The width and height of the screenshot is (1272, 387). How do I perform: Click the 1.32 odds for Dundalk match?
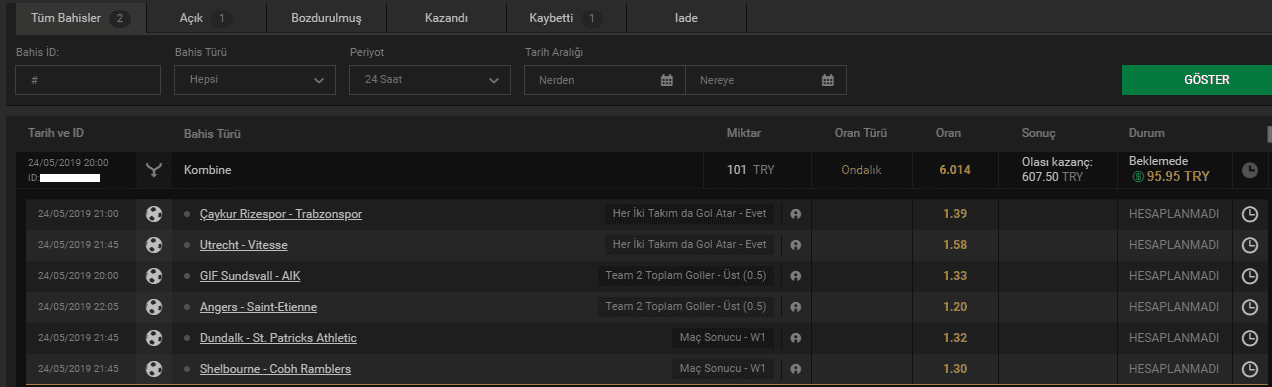955,338
